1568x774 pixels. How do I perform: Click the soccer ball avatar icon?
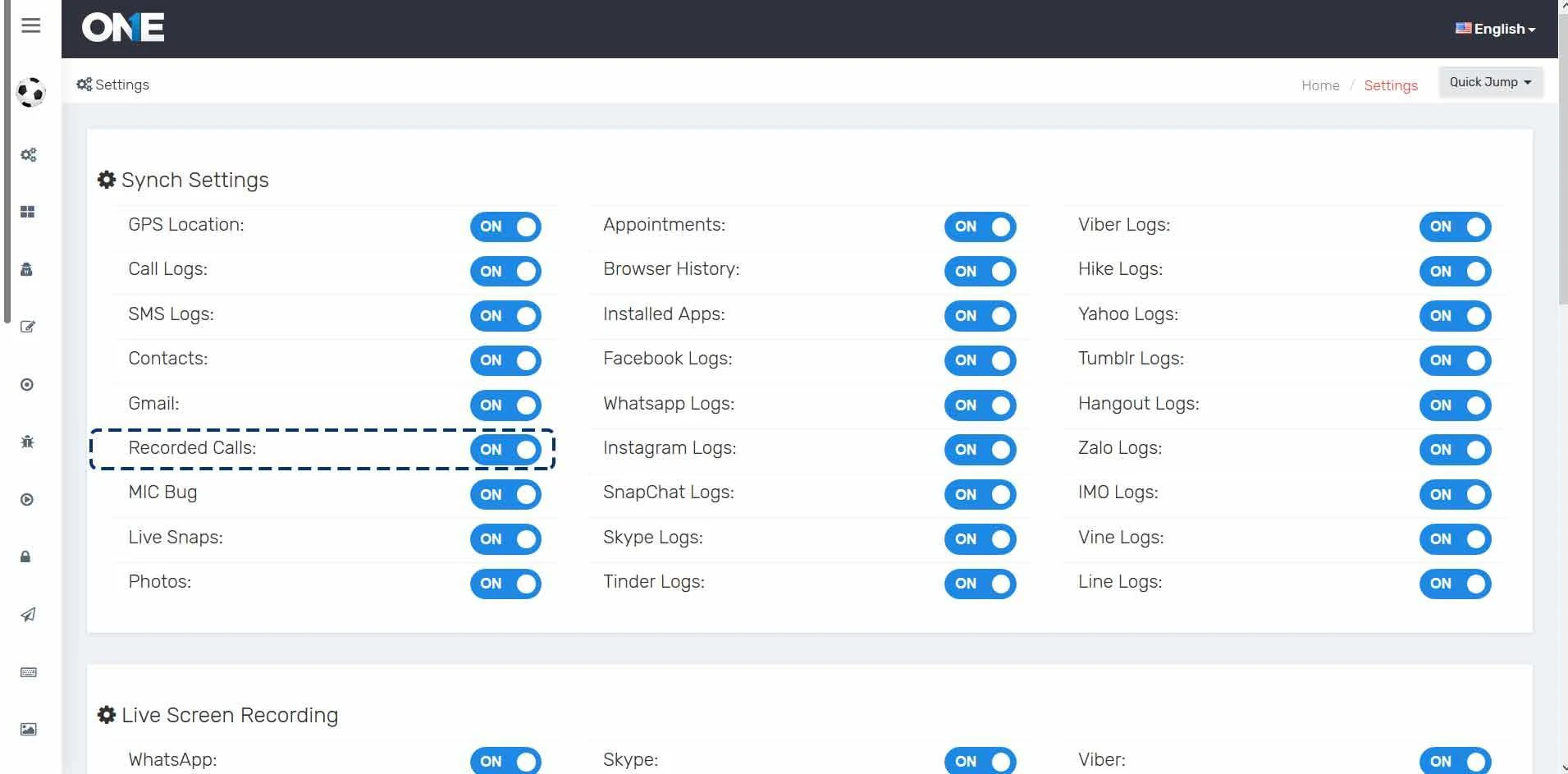tap(30, 92)
